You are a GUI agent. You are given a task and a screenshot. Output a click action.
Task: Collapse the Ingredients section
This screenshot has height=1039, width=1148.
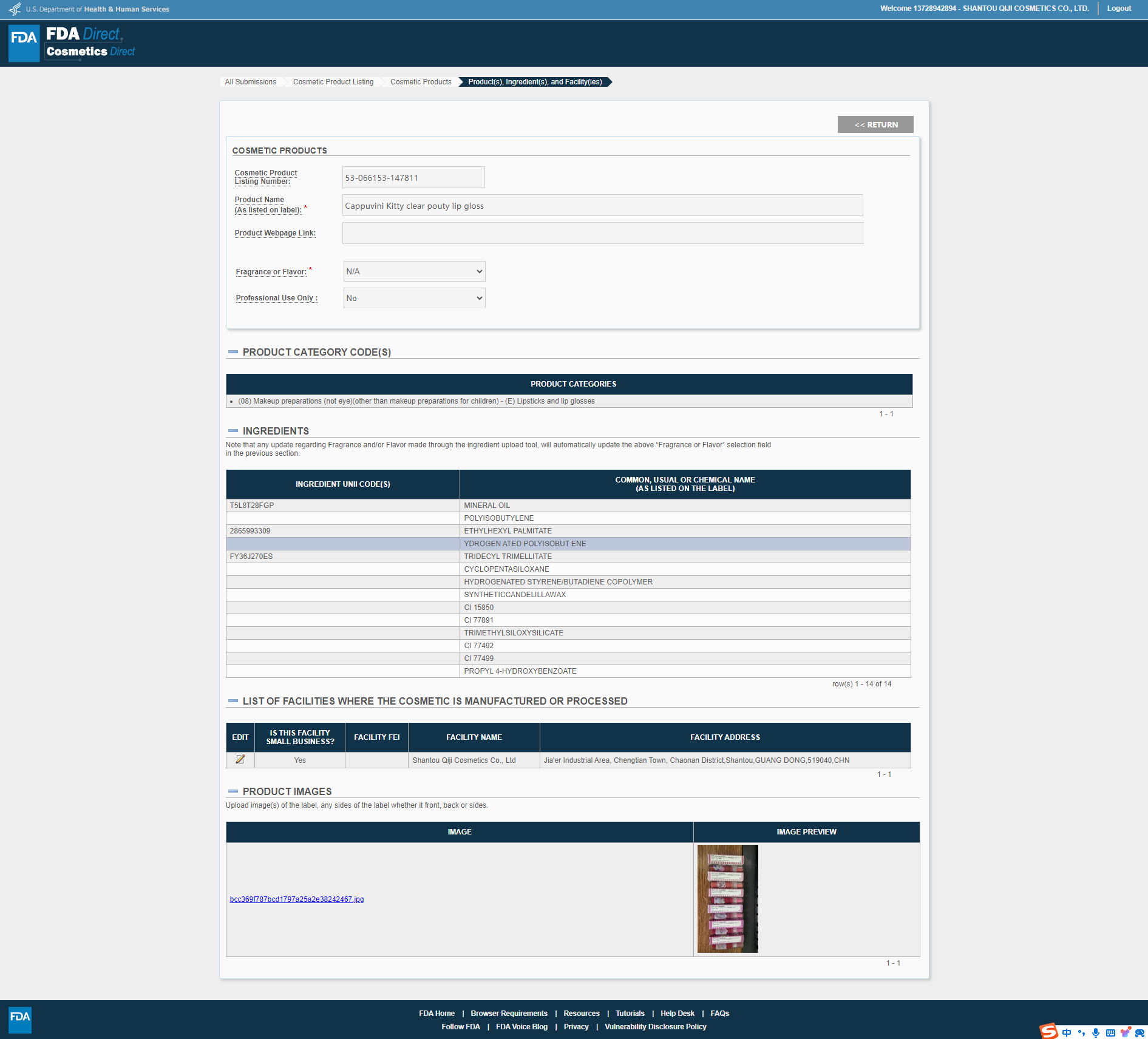(233, 431)
